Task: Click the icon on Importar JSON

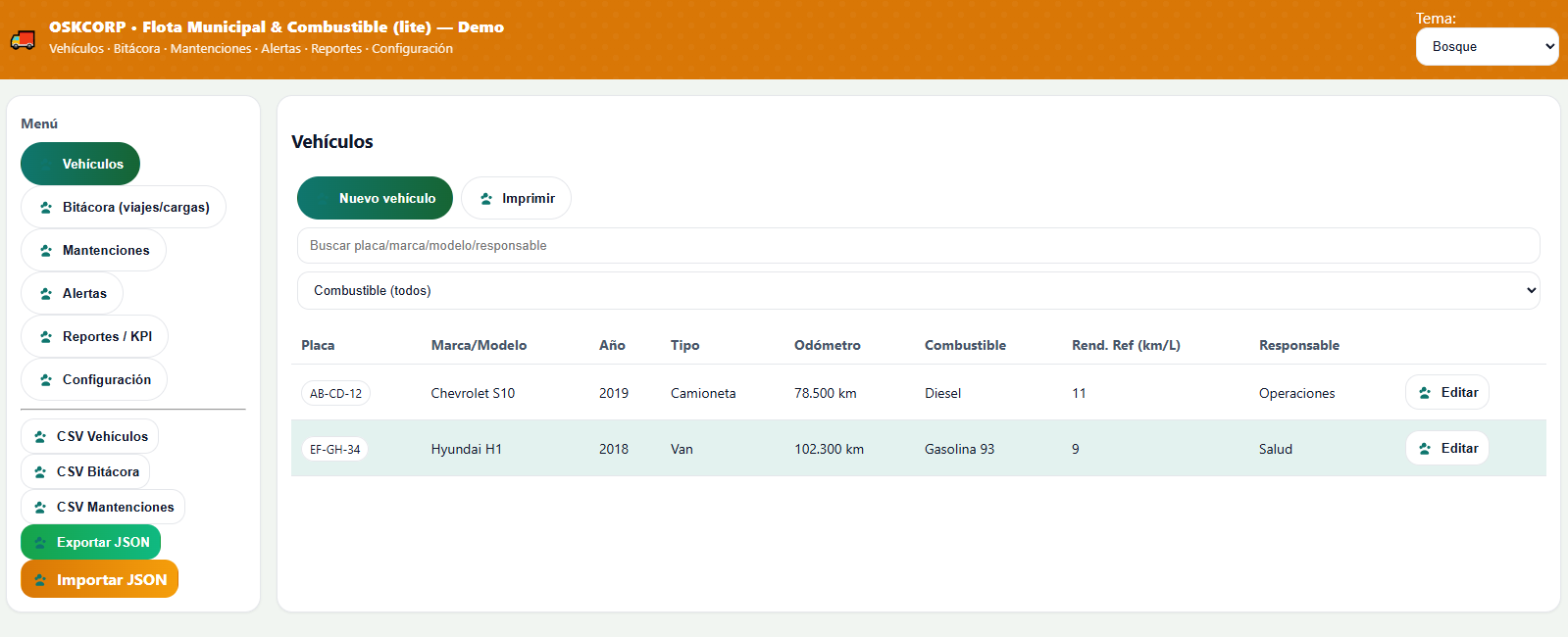Action: coord(40,580)
